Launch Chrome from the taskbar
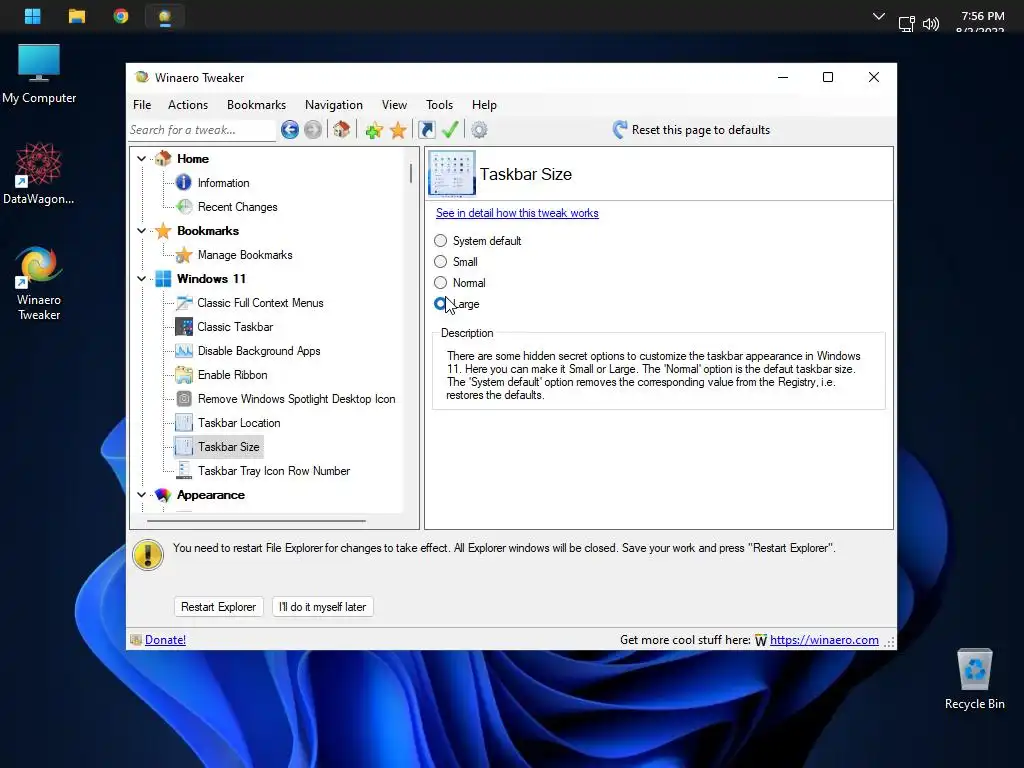This screenshot has width=1024, height=768. tap(121, 16)
